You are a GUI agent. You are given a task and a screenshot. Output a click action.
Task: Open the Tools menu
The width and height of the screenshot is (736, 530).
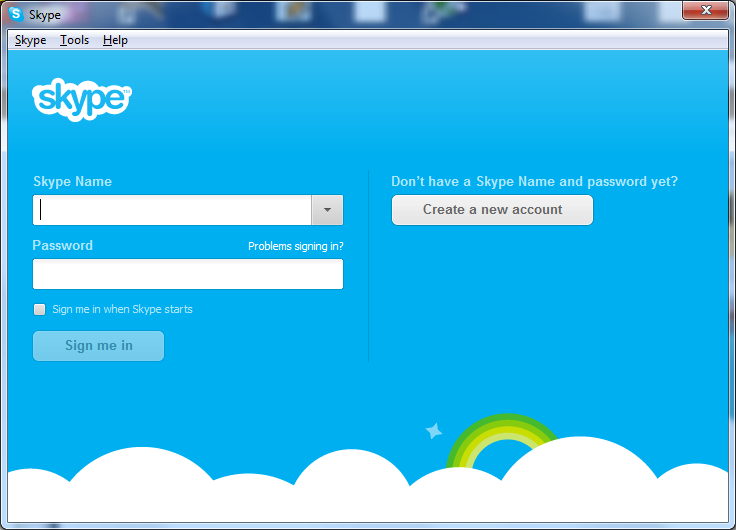[74, 40]
